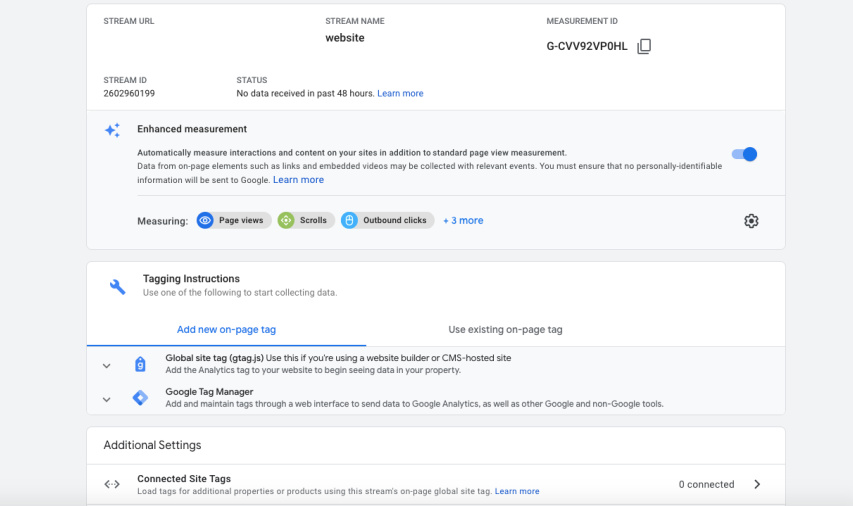Expand the Global site tag (gtag.js) section

click(x=107, y=365)
